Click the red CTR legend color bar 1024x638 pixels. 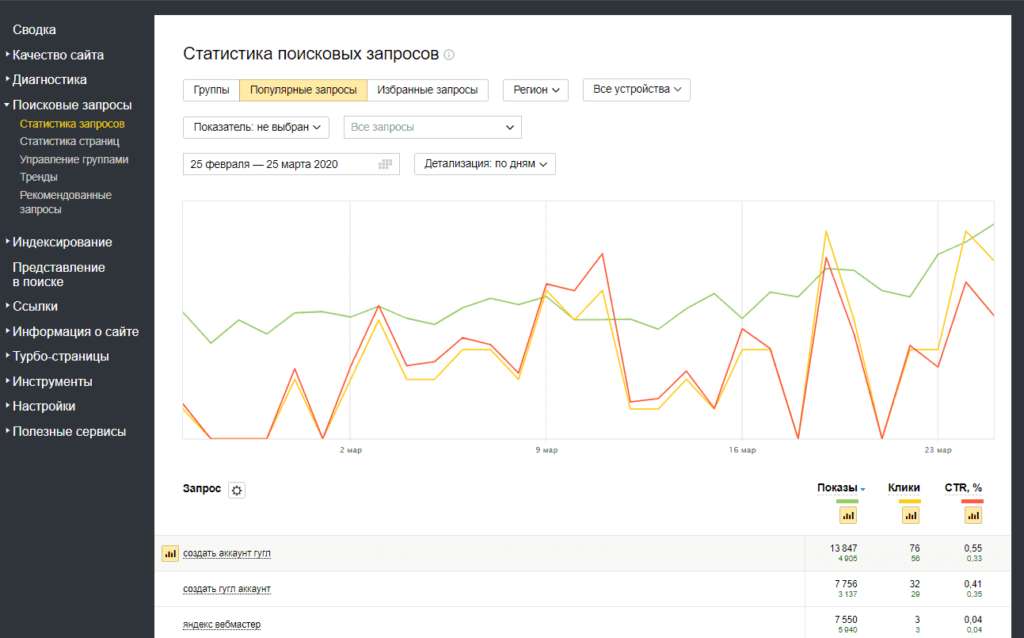point(972,502)
